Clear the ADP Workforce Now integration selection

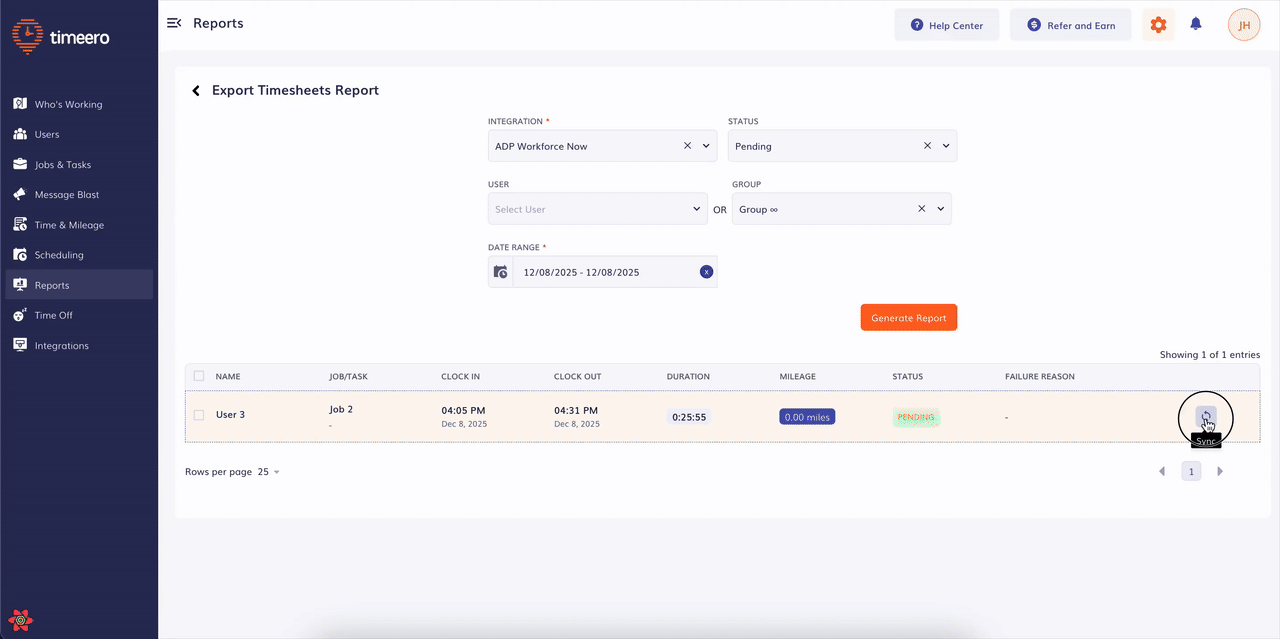click(x=687, y=146)
